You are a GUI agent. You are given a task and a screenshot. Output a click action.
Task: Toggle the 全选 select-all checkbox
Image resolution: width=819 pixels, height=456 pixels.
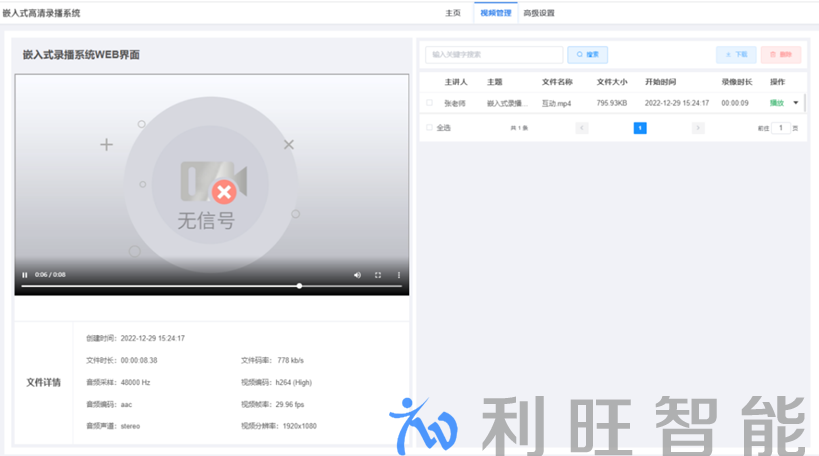[x=430, y=128]
